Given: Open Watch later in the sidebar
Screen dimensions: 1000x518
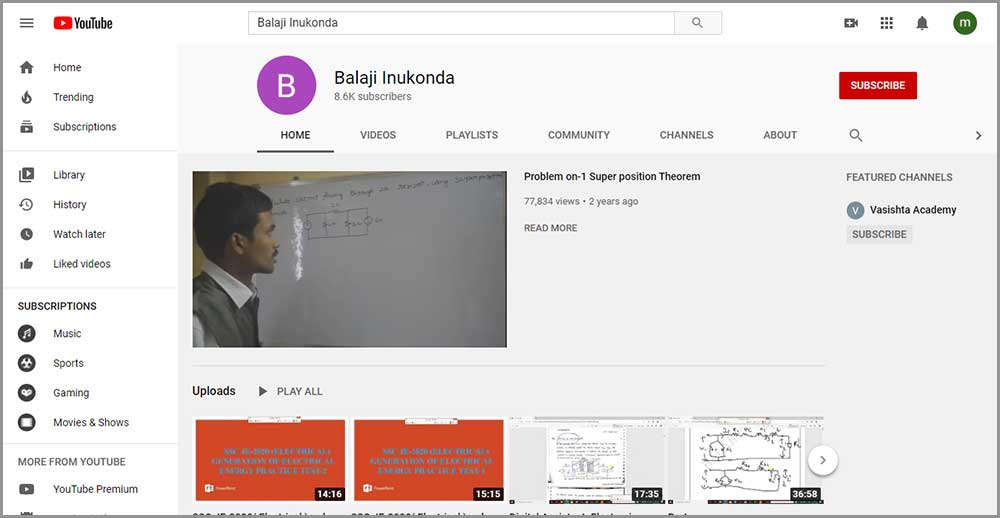Looking at the screenshot, I should (x=79, y=234).
